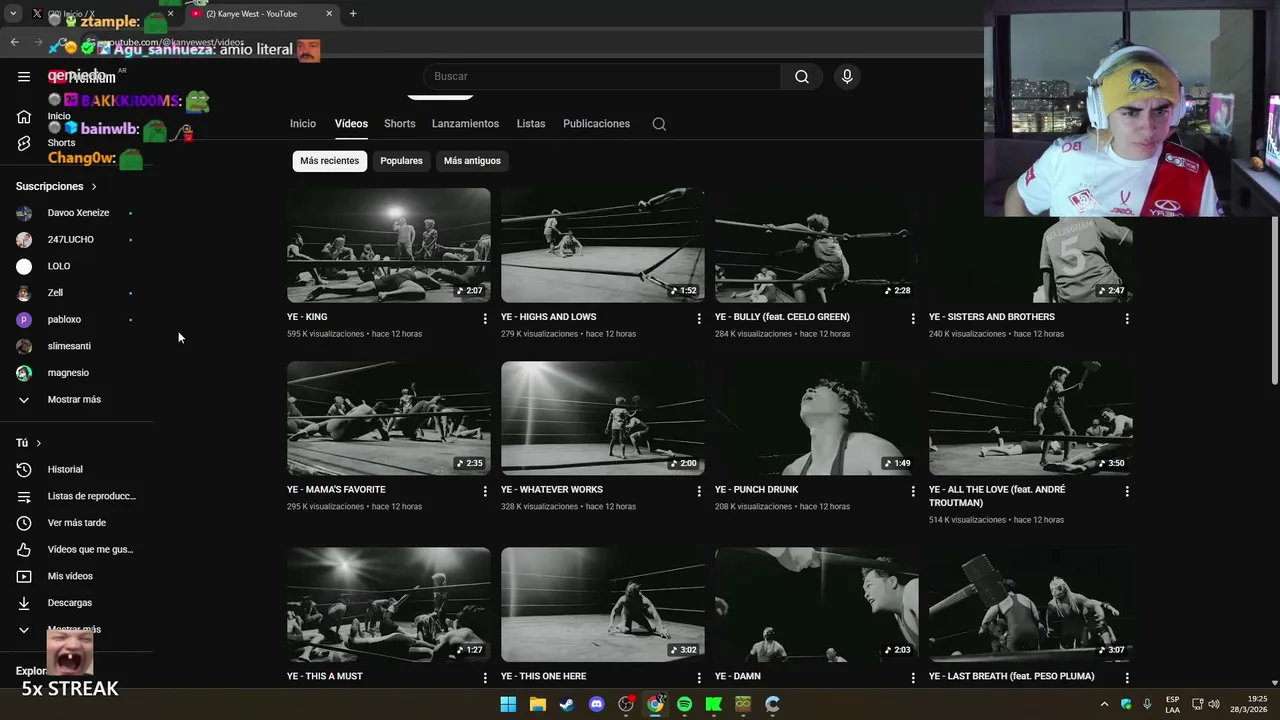
Task: Switch to the Videos channel tab
Action: [x=351, y=124]
